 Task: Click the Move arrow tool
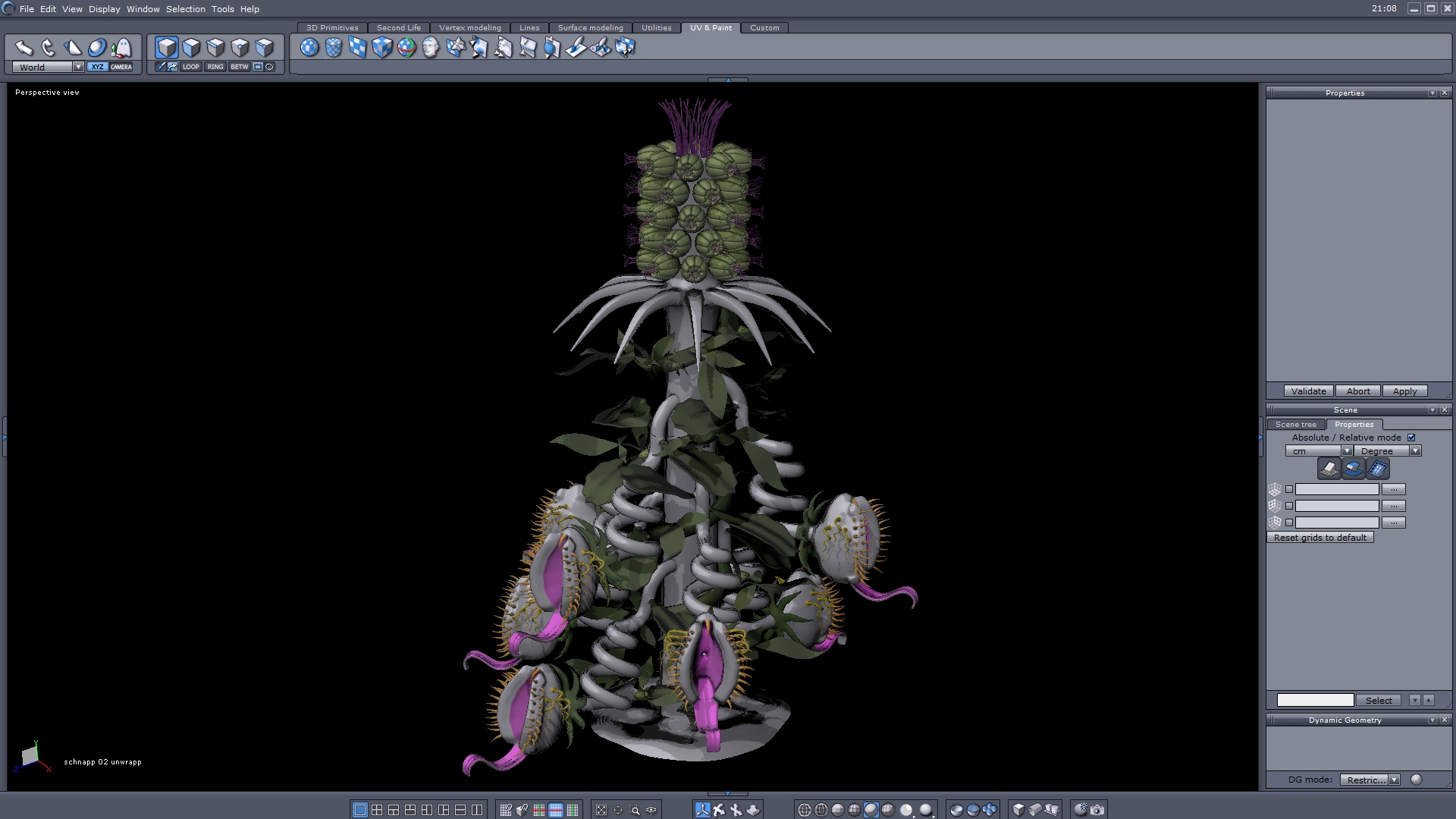coord(24,48)
